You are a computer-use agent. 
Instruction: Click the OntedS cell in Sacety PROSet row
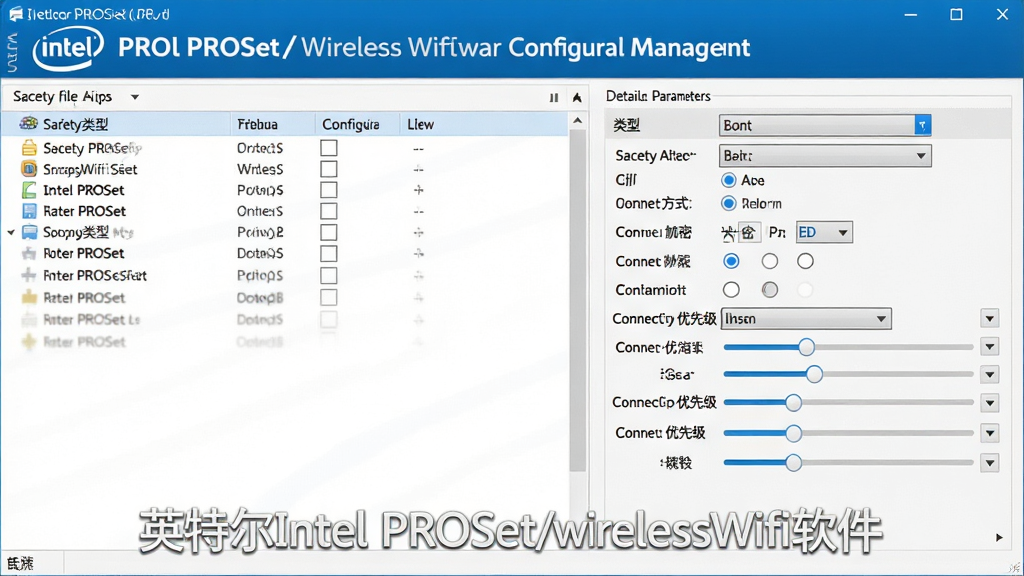pos(260,148)
